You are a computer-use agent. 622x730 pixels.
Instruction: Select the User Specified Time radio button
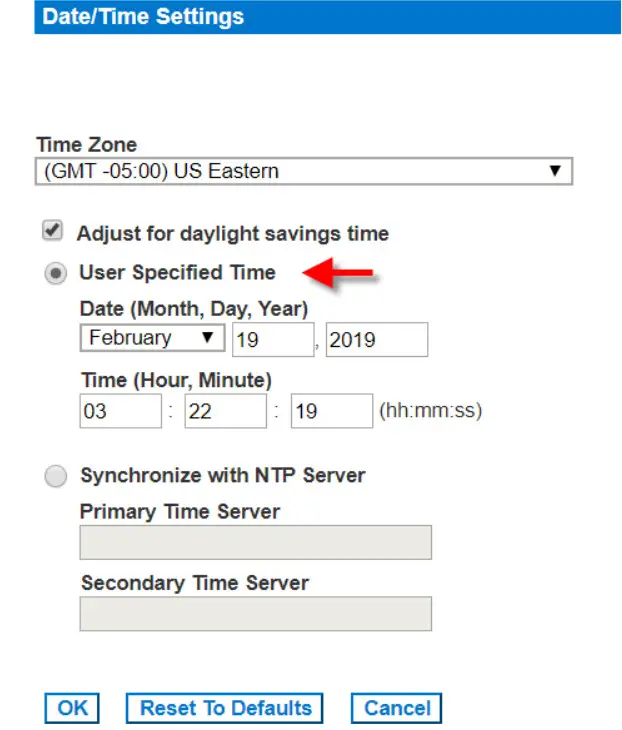point(57,274)
